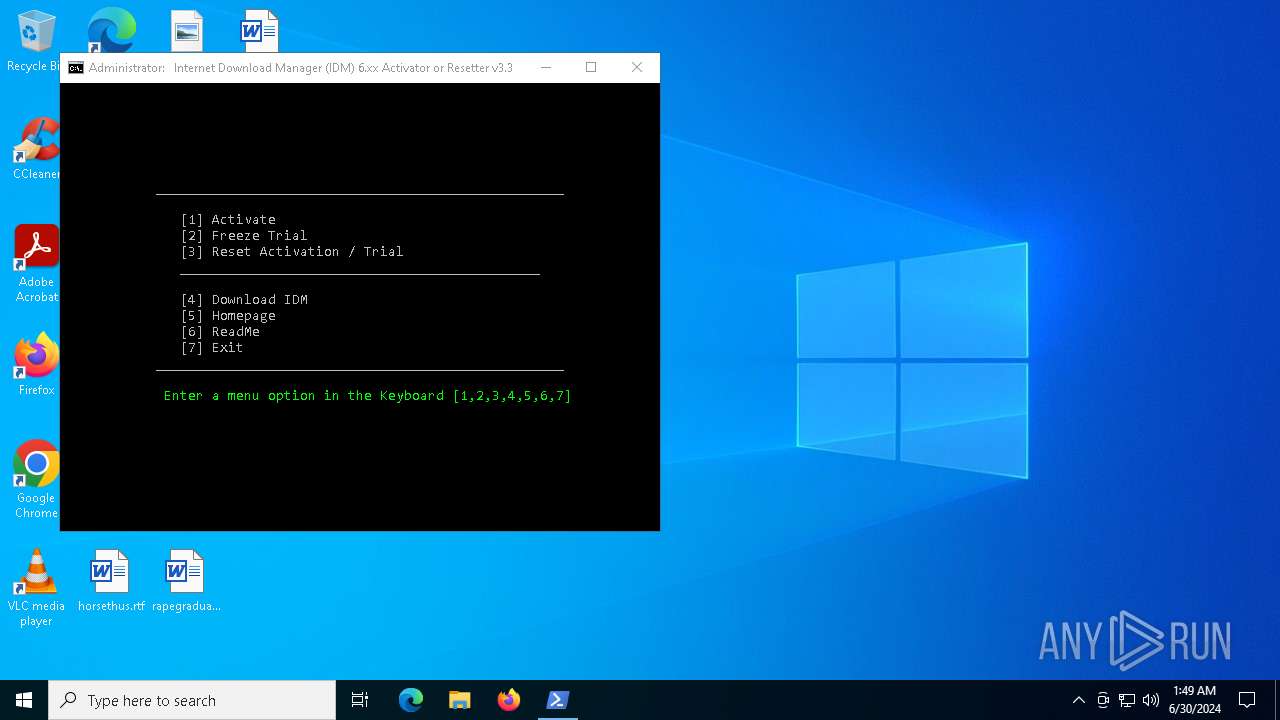
Task: Click the console window title text
Action: click(x=300, y=68)
